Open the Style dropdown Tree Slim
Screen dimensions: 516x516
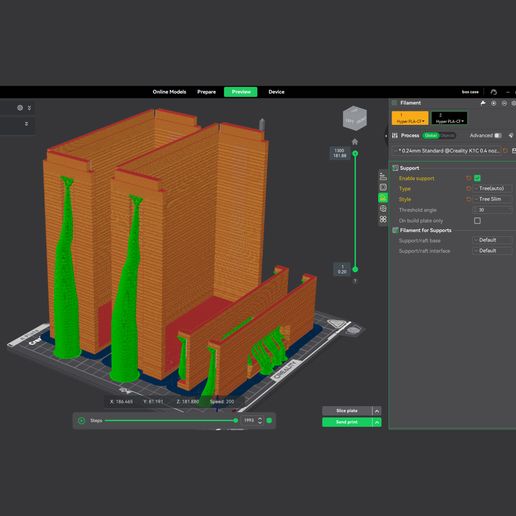(493, 199)
